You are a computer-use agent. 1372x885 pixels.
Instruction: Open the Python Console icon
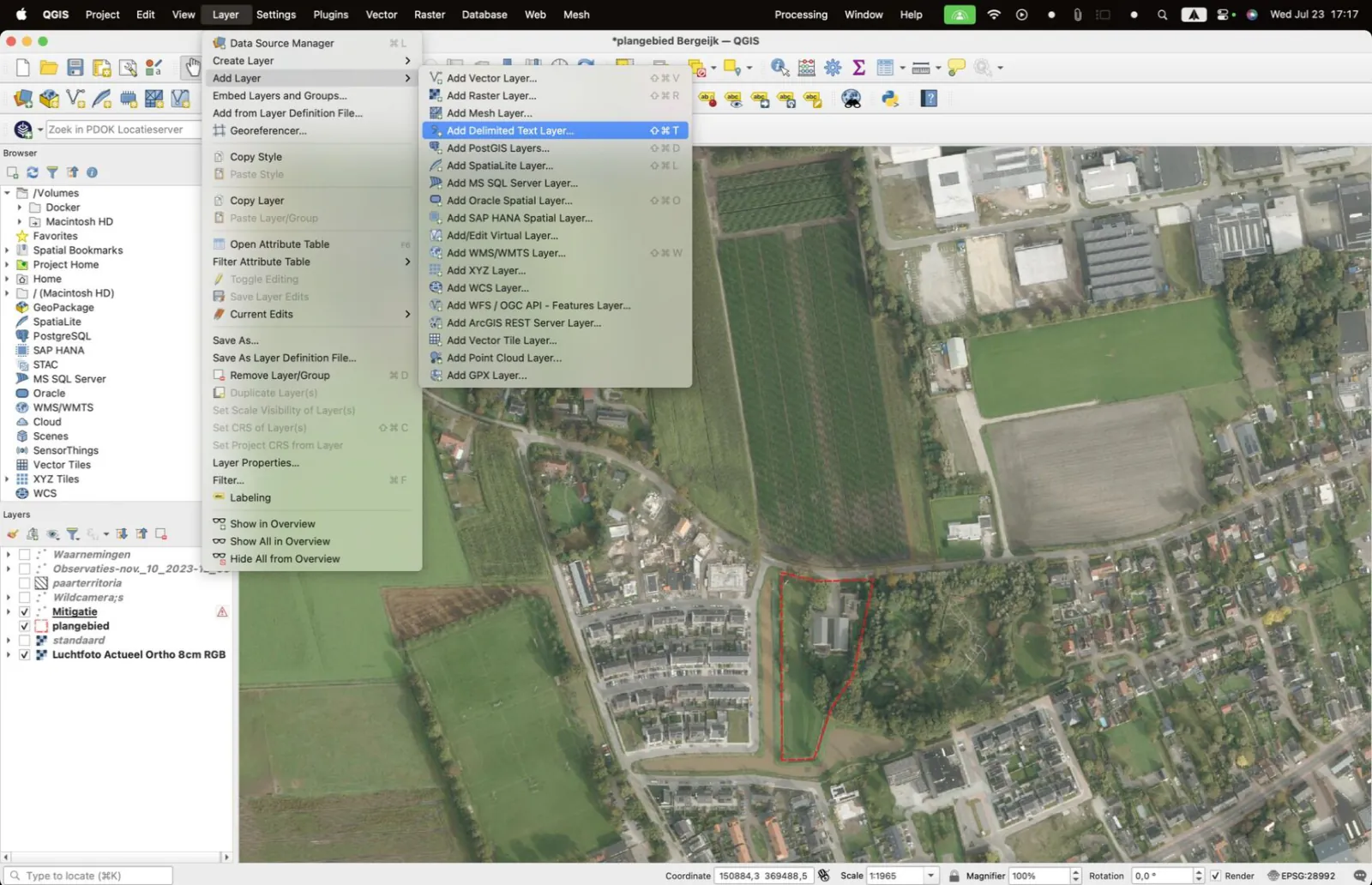890,99
